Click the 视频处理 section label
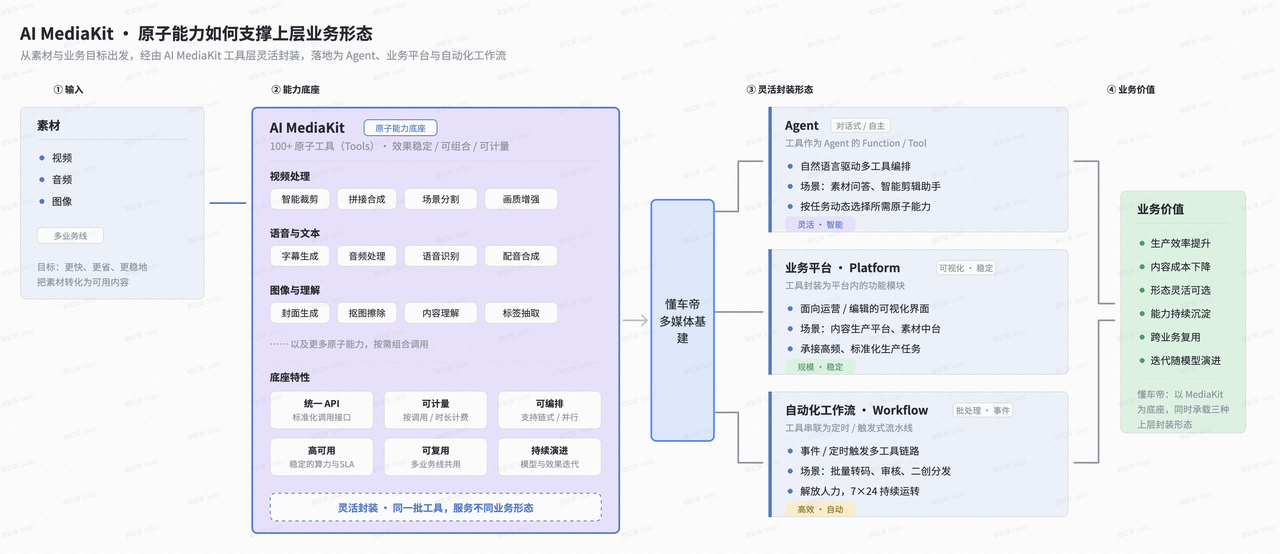Screen dimensions: 1280x554 tap(289, 176)
